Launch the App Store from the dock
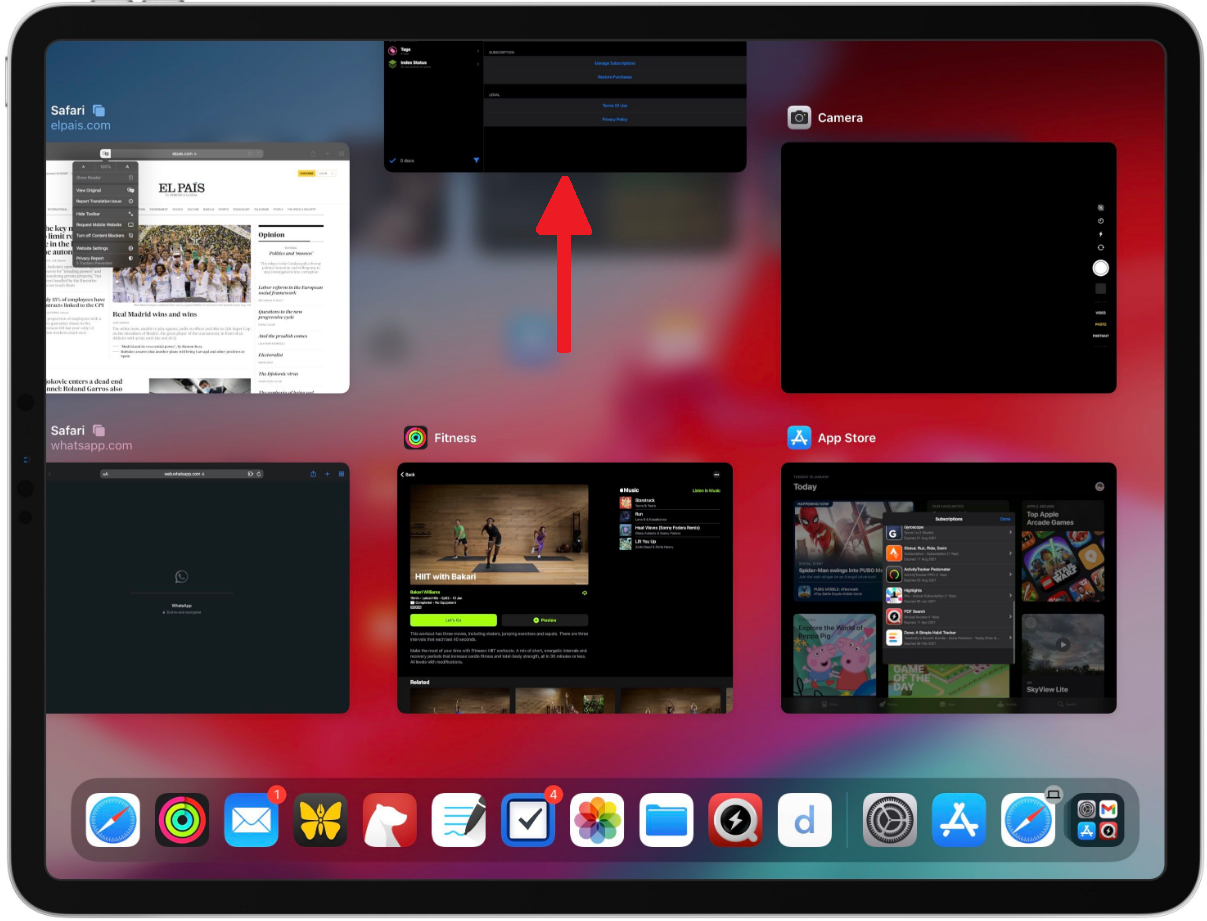 click(x=958, y=819)
